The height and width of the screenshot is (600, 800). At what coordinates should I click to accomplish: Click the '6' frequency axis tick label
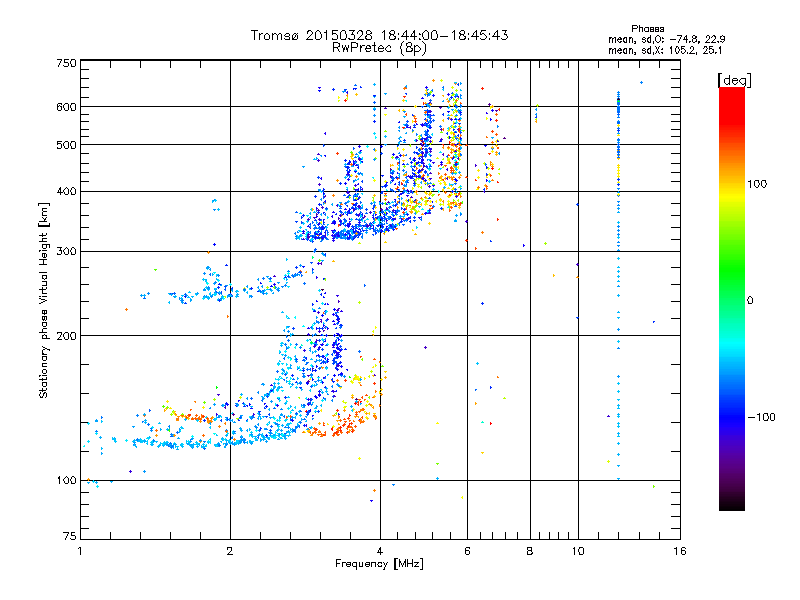point(467,551)
